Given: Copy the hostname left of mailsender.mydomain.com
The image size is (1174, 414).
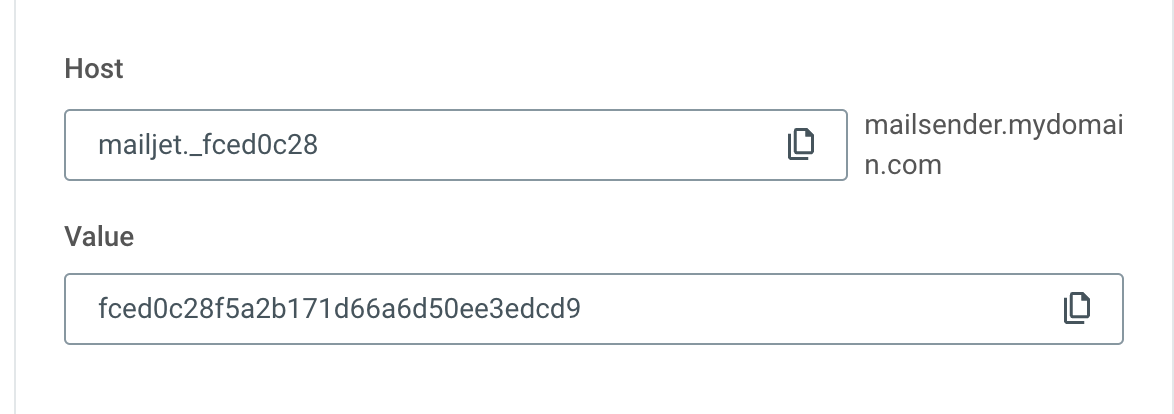Looking at the screenshot, I should (800, 144).
